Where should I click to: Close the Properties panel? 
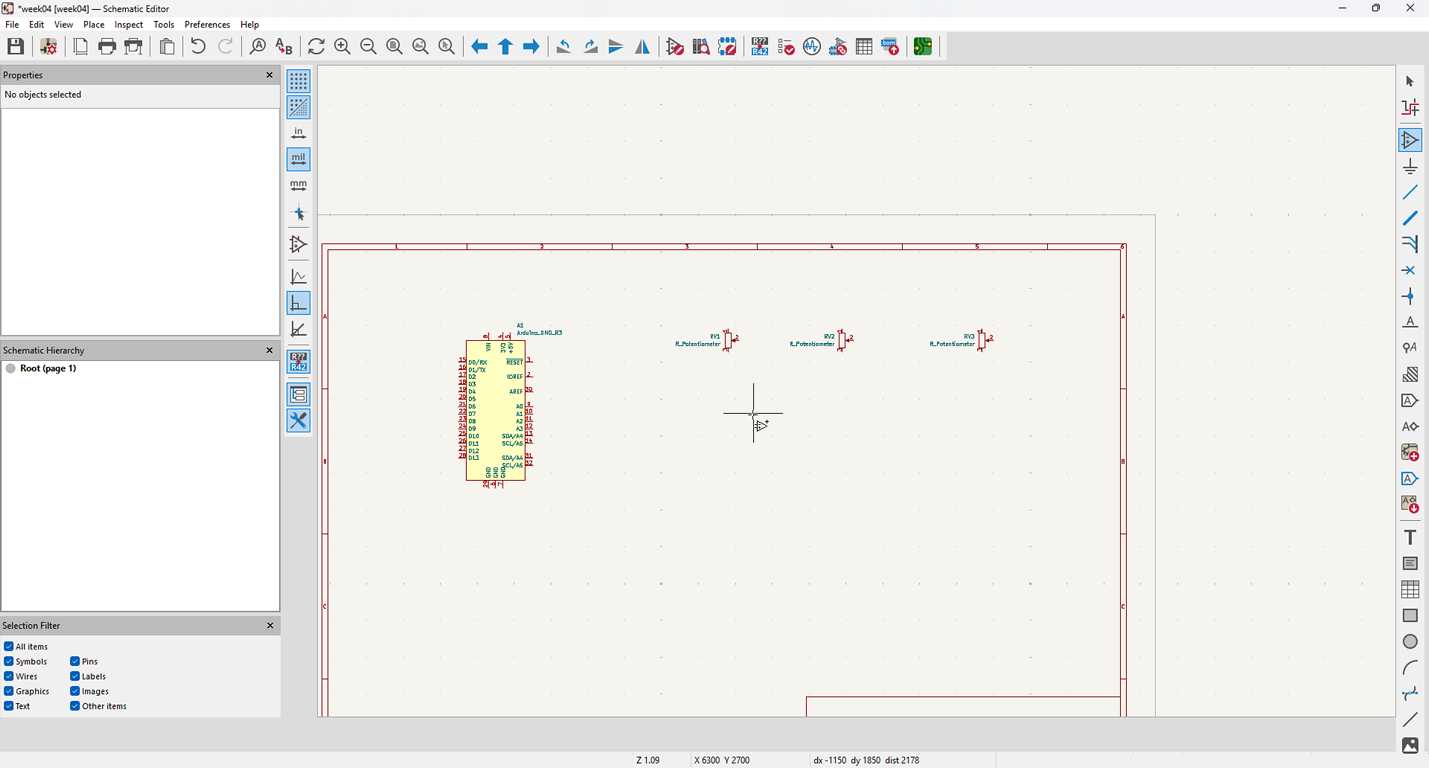click(x=269, y=75)
